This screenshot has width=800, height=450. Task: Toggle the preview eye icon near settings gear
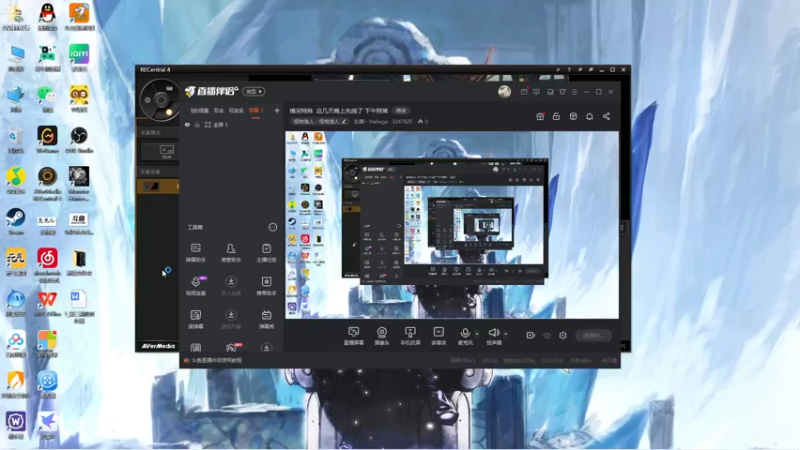[547, 335]
